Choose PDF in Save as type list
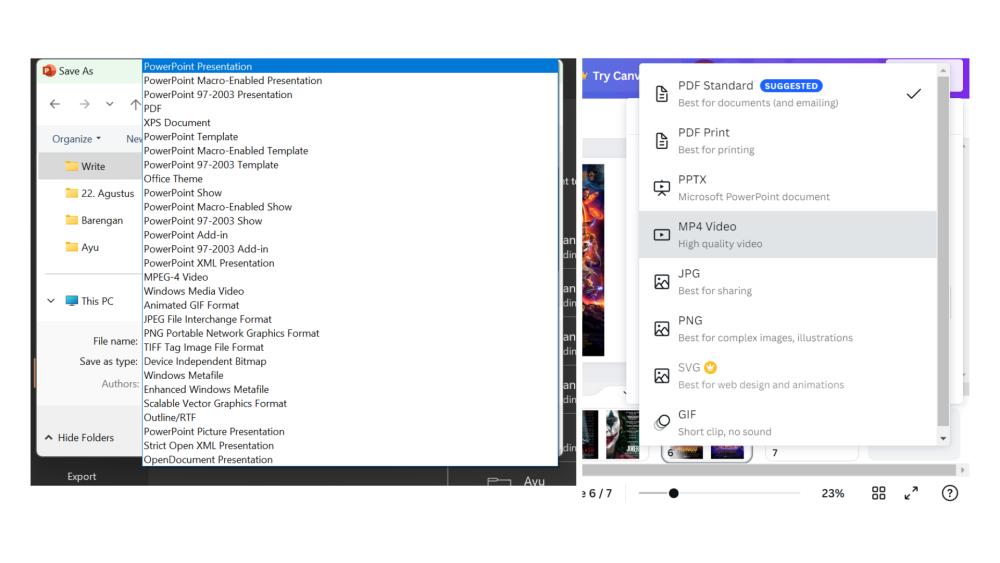Screen dimensions: 1000x563 pyautogui.click(x=350, y=108)
